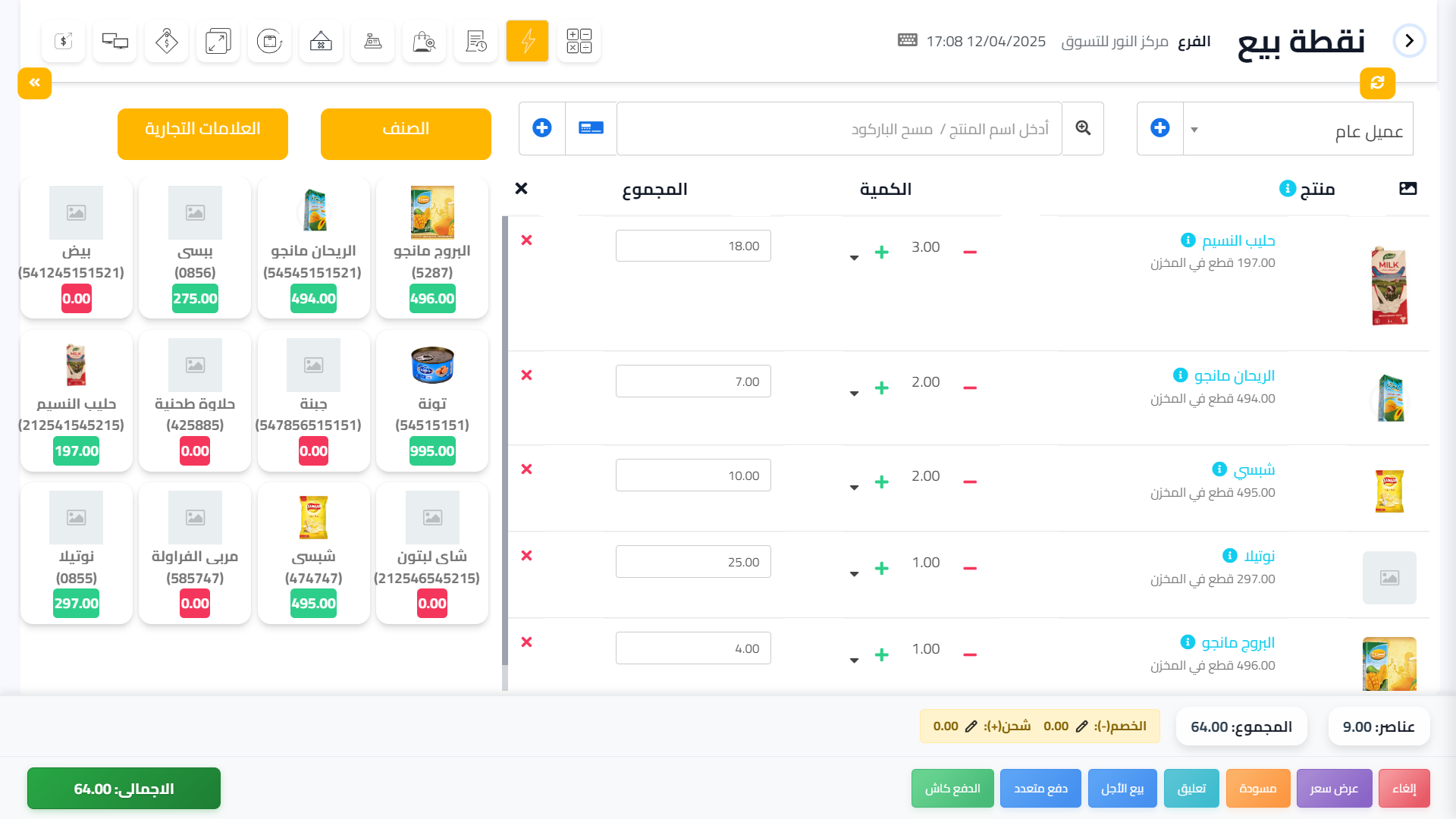
Task: Increase quantity of شبسي with plus
Action: point(881,482)
